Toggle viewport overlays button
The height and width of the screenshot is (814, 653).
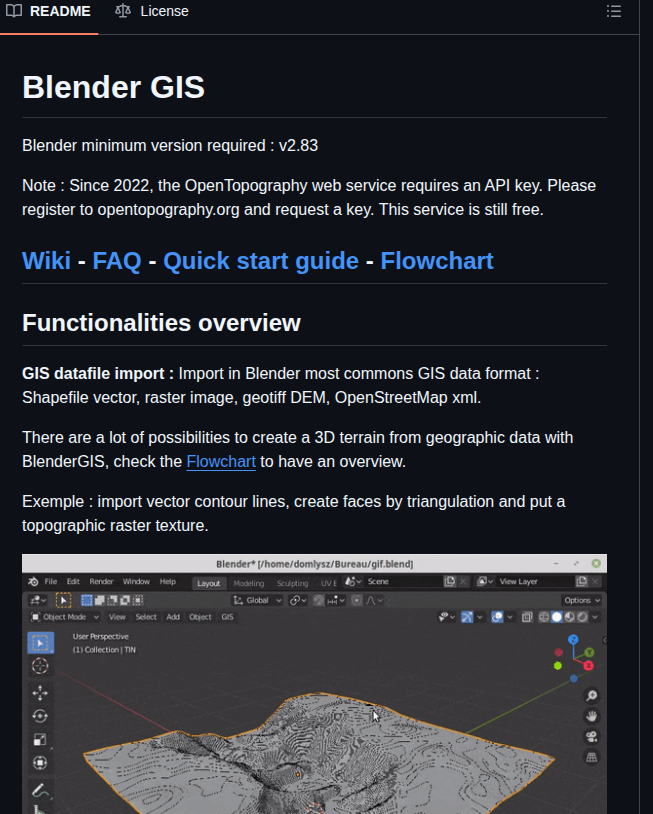497,617
